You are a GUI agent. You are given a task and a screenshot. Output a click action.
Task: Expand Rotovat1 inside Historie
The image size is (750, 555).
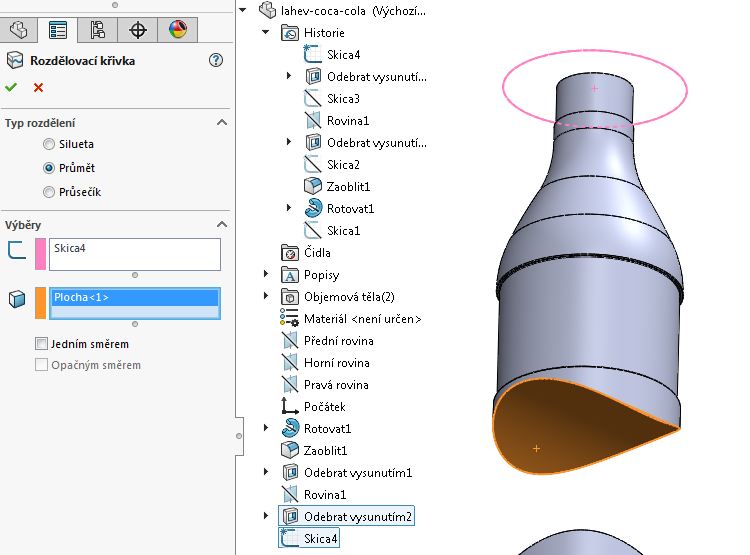click(x=289, y=208)
